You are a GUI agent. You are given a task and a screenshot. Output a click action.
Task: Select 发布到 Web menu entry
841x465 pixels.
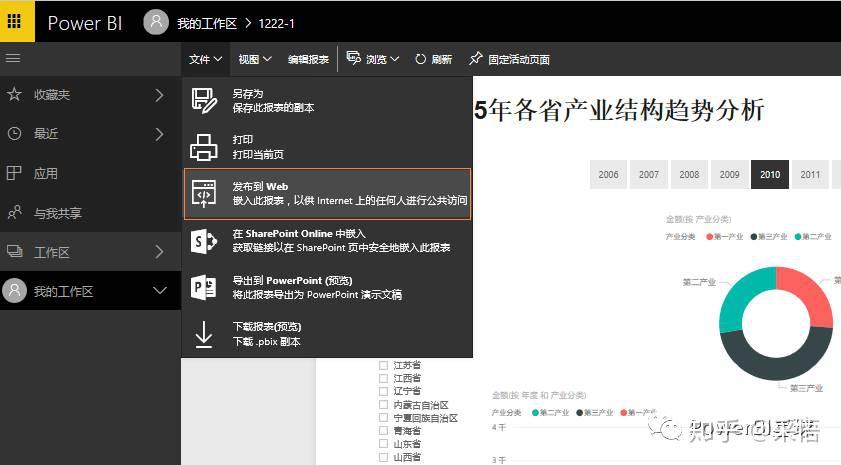coord(327,194)
